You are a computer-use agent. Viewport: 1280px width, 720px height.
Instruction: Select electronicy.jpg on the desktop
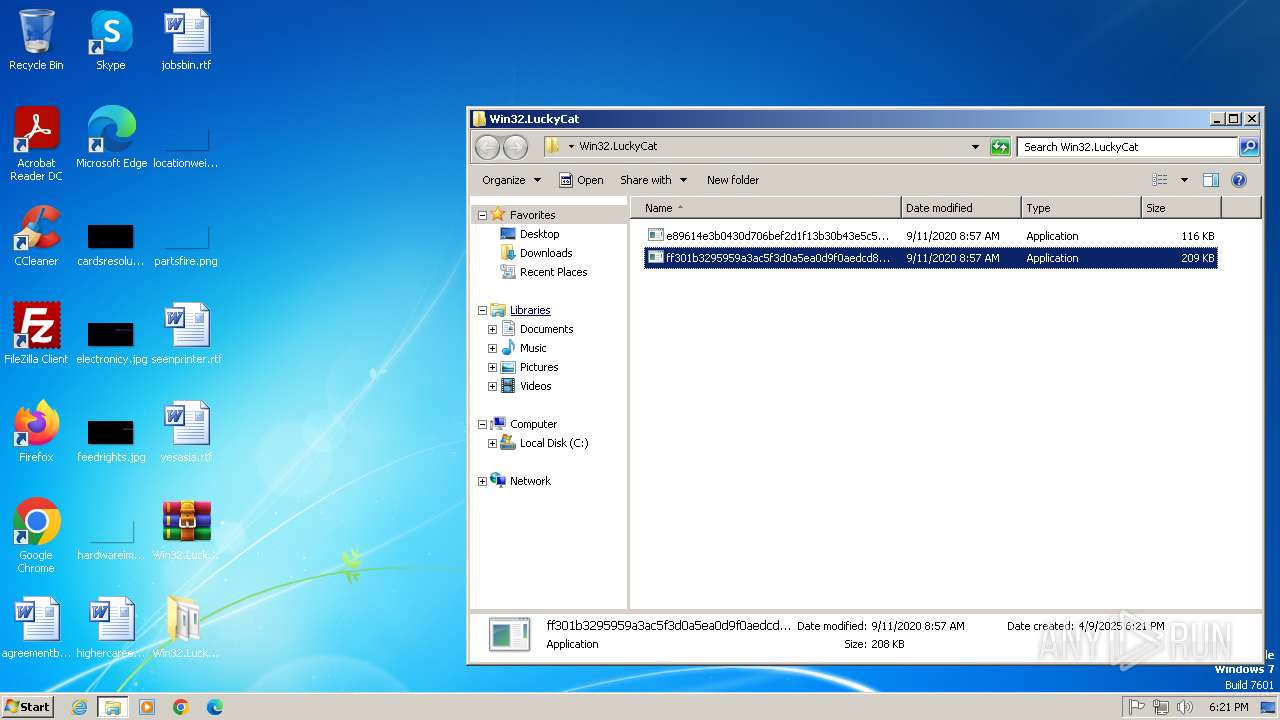click(x=111, y=341)
